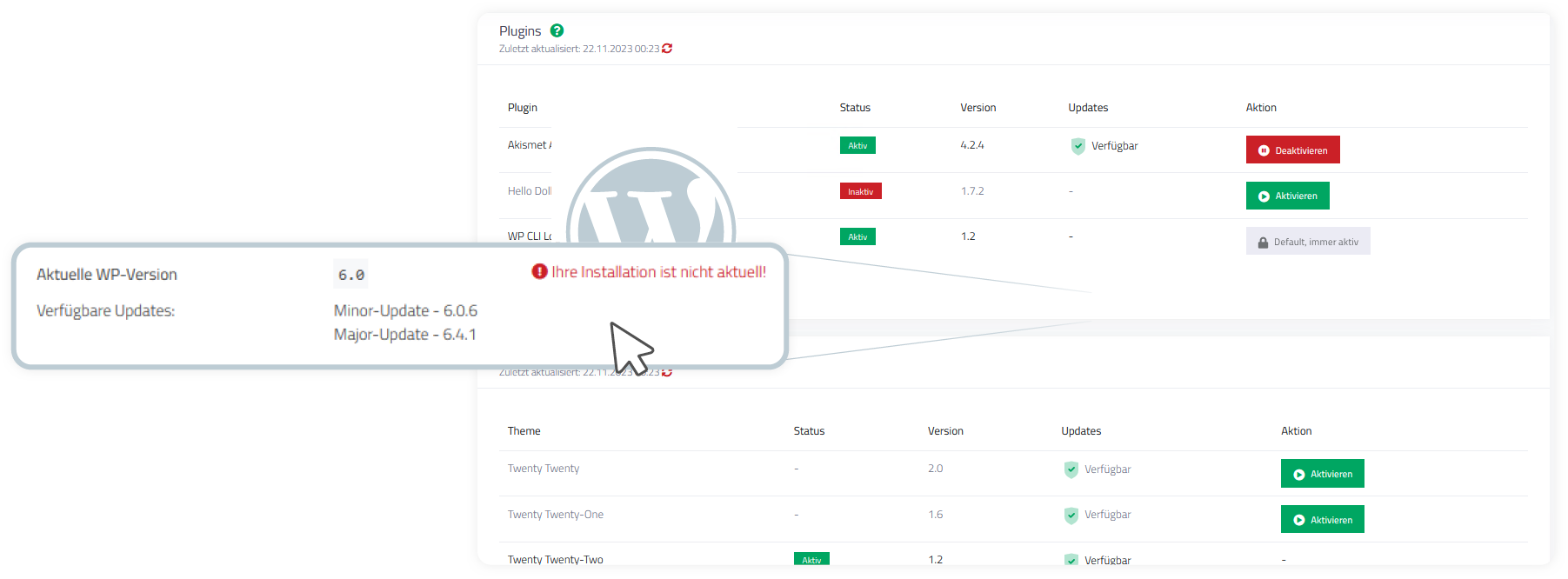Activate the Twenty Twenty-One theme
Viewport: 1568px width, 579px height.
[x=1322, y=519]
